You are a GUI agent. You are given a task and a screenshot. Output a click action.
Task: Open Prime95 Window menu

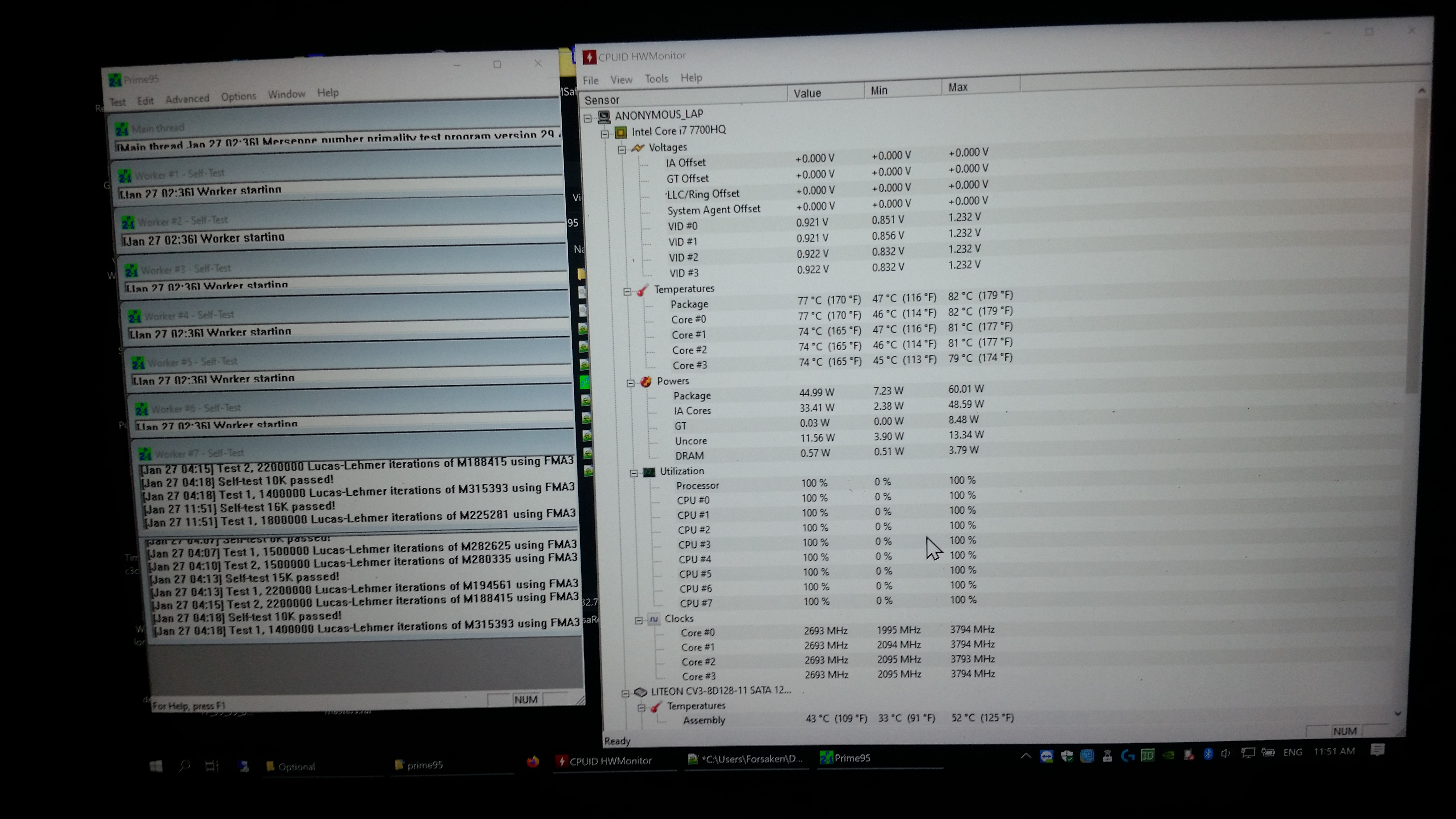[286, 94]
